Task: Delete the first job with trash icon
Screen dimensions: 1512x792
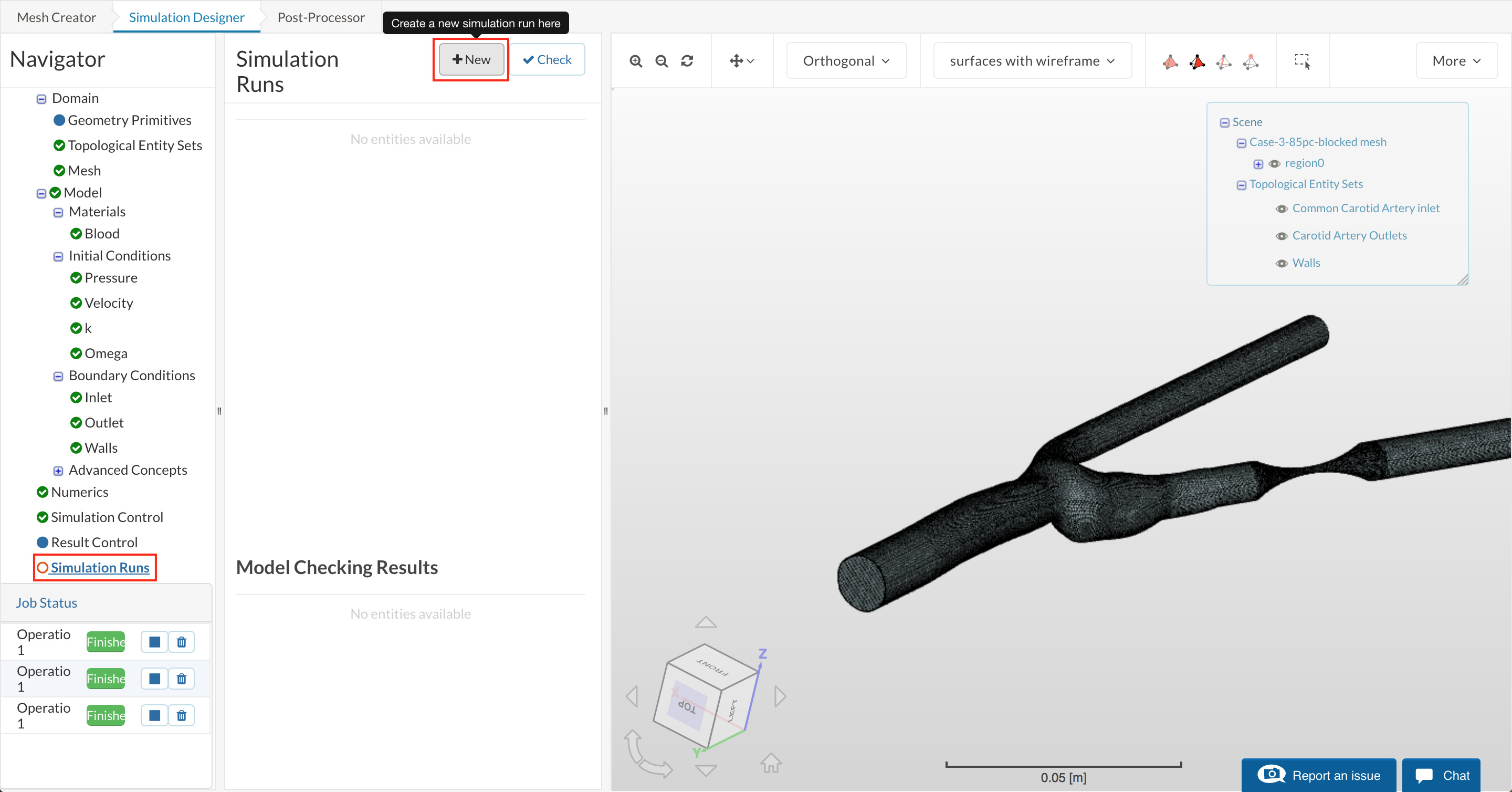Action: pyautogui.click(x=181, y=642)
